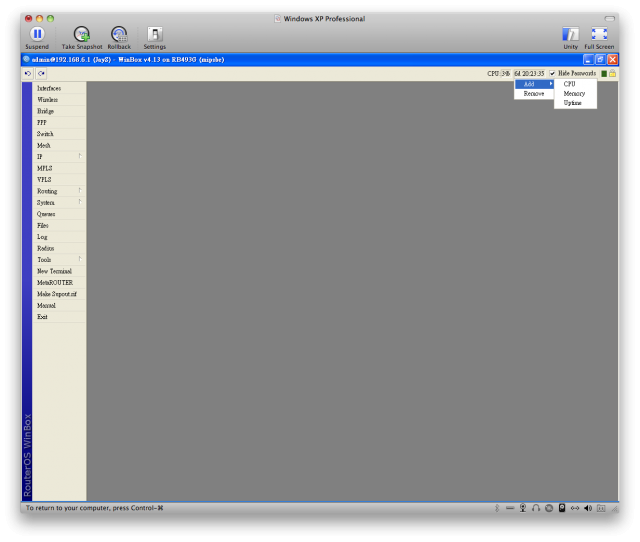The height and width of the screenshot is (542, 640).
Task: Click the network adapter arrows icon
Action: (x=575, y=508)
